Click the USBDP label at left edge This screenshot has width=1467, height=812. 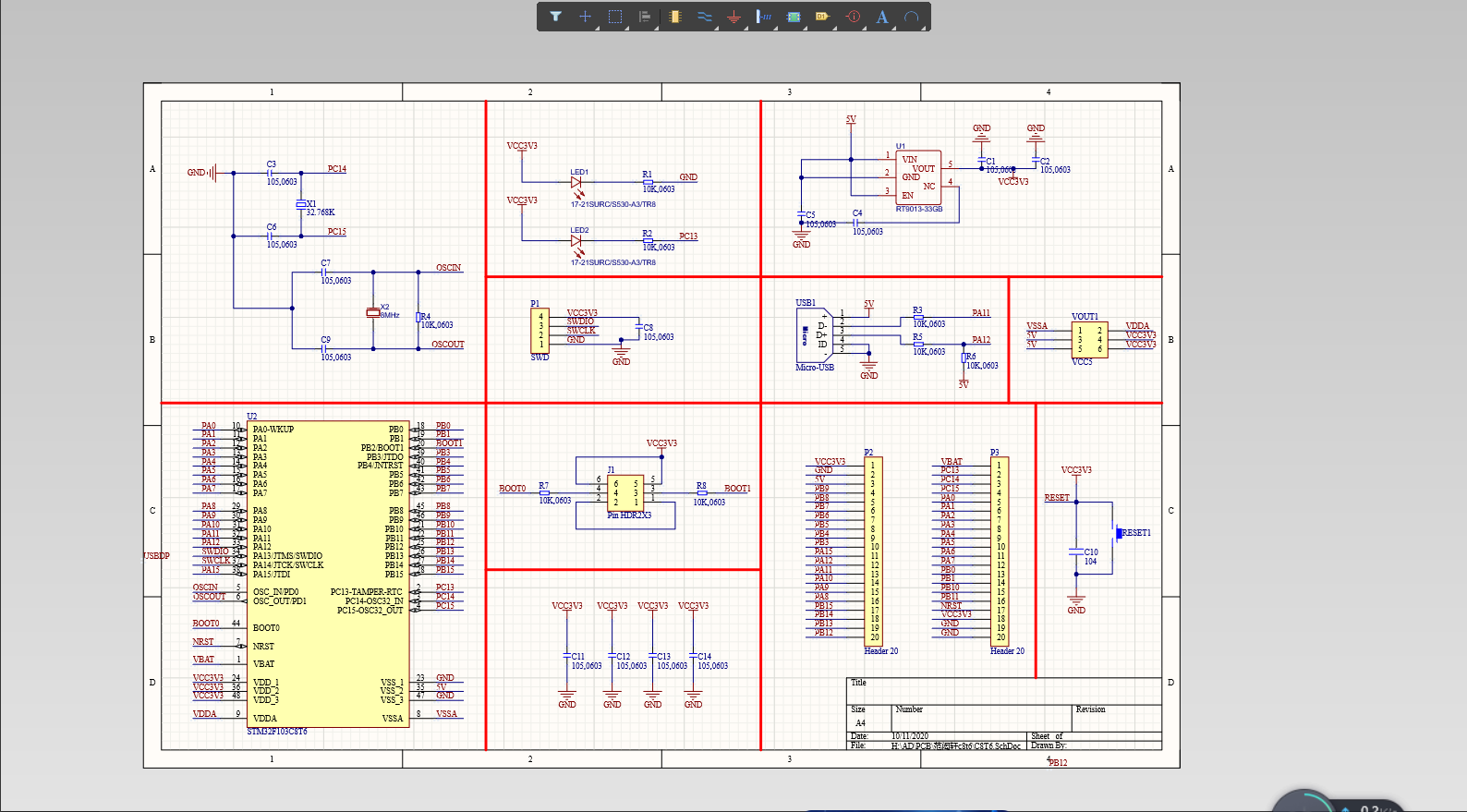156,556
